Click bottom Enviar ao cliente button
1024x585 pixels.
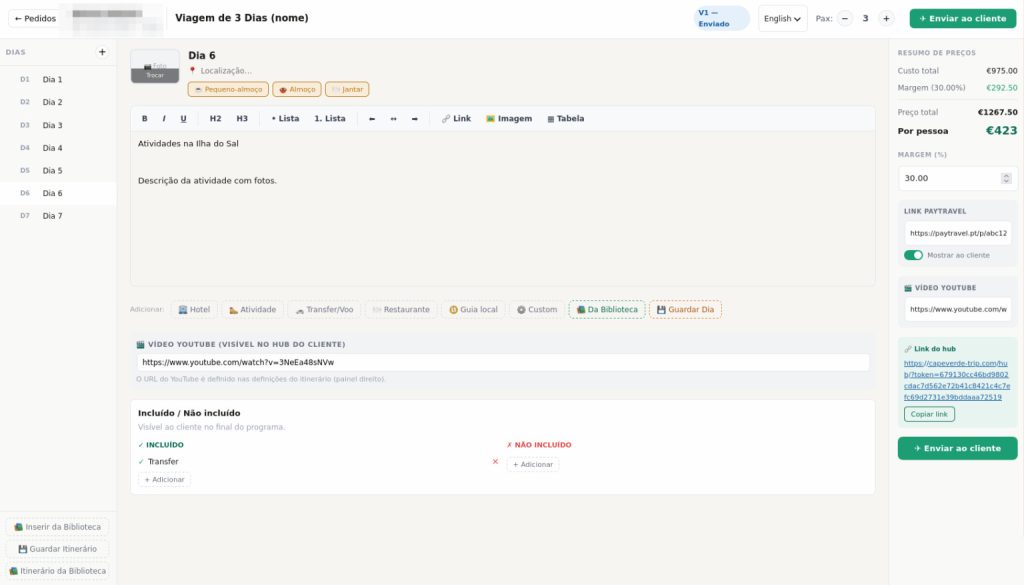pos(957,449)
